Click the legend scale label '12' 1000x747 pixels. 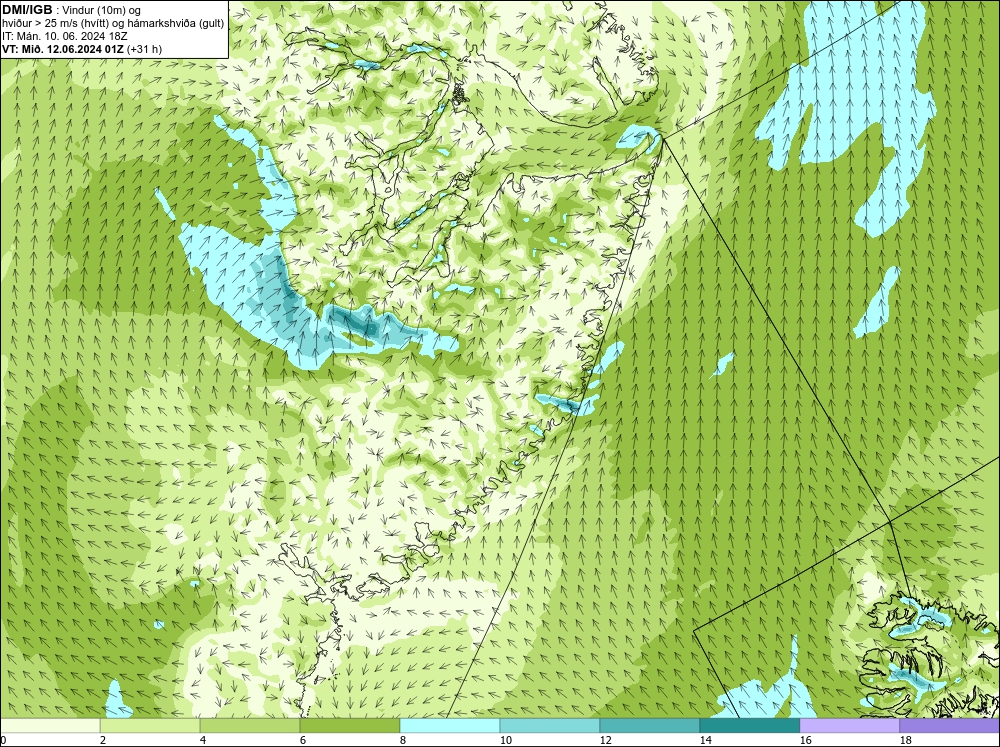pyautogui.click(x=605, y=740)
